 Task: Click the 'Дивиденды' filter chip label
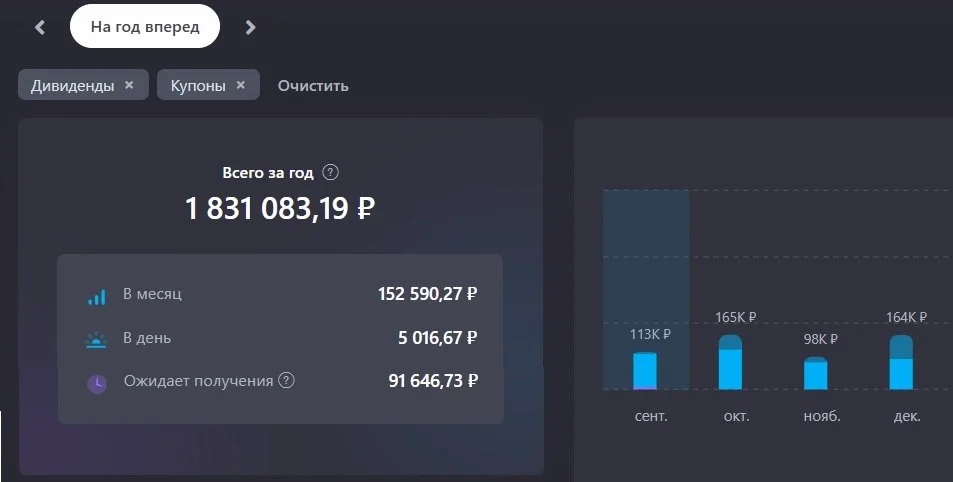(72, 86)
